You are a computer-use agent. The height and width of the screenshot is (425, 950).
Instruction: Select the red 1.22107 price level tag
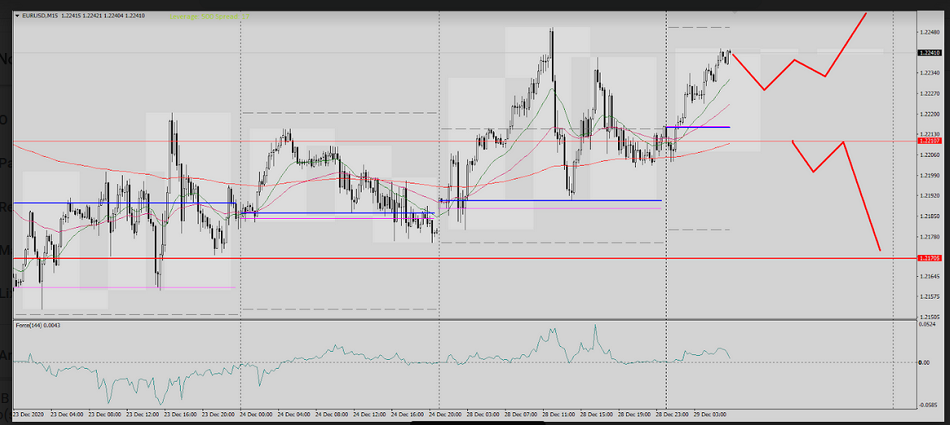(930, 141)
